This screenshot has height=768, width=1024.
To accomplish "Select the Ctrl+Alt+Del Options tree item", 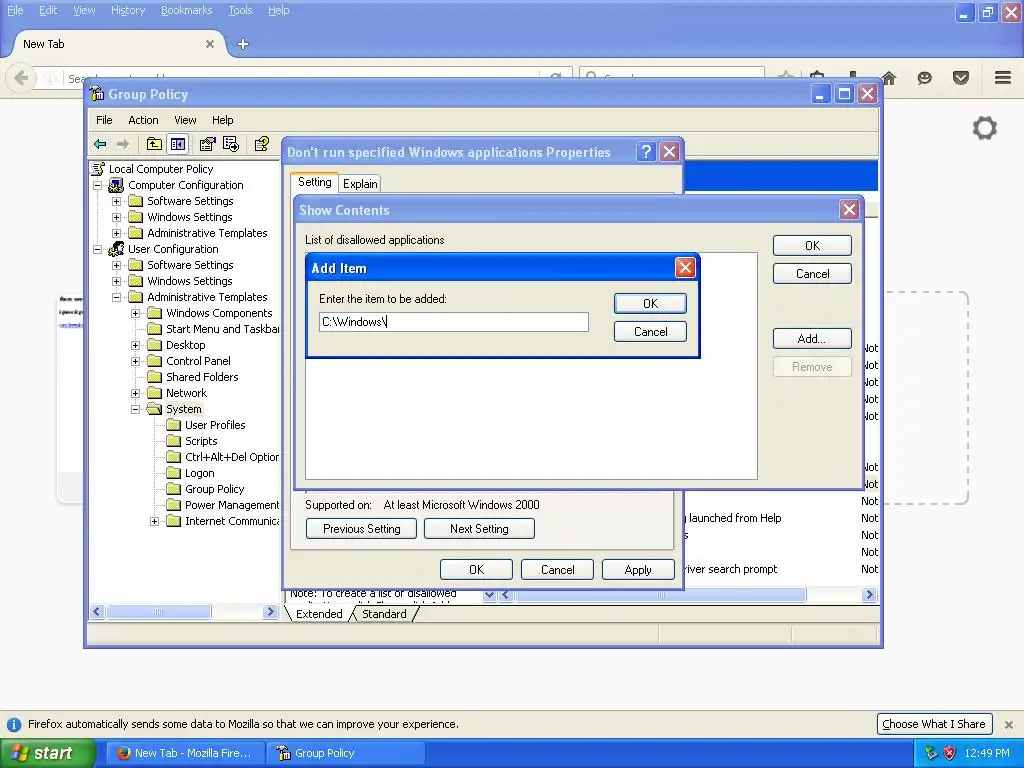I will point(231,457).
